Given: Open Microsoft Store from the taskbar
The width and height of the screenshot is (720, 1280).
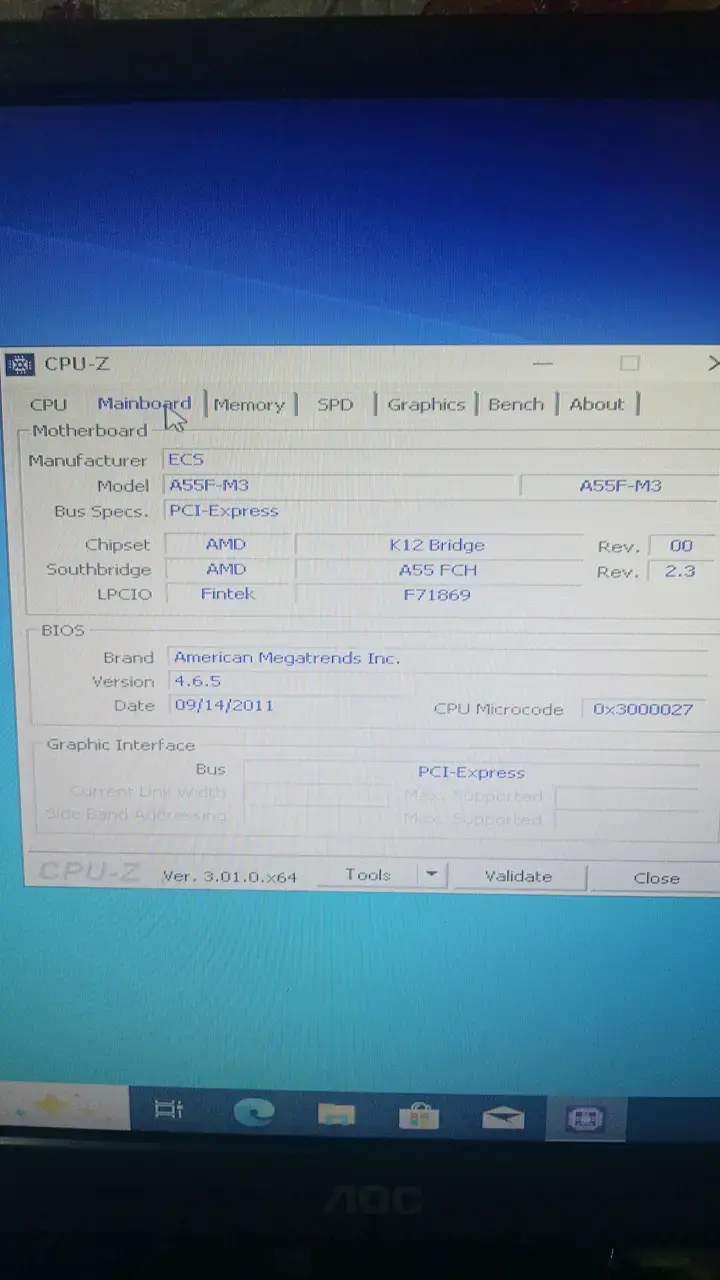Looking at the screenshot, I should point(419,1114).
